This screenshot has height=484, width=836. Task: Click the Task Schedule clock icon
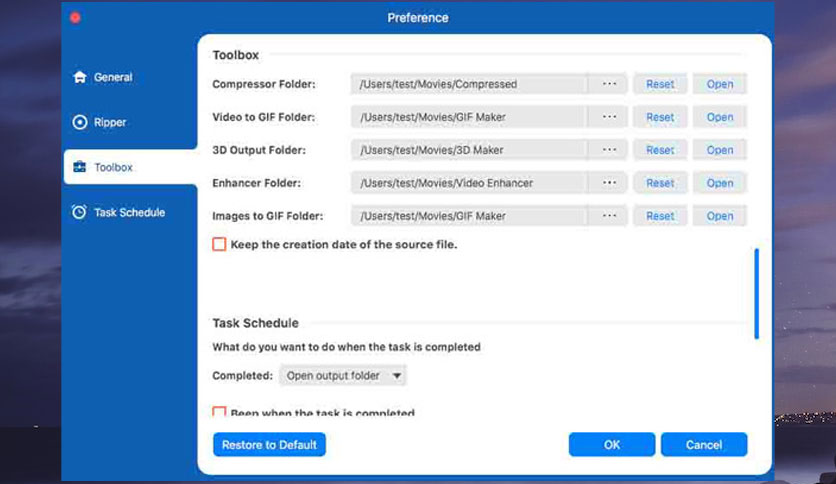[79, 212]
